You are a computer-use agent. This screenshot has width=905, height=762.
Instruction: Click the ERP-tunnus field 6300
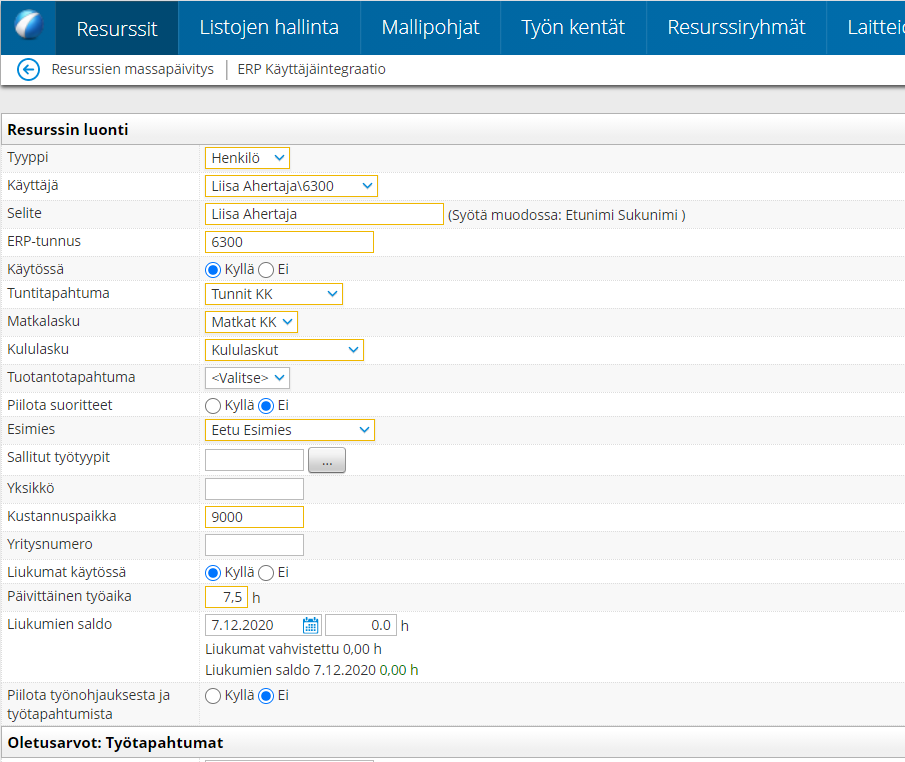click(289, 242)
